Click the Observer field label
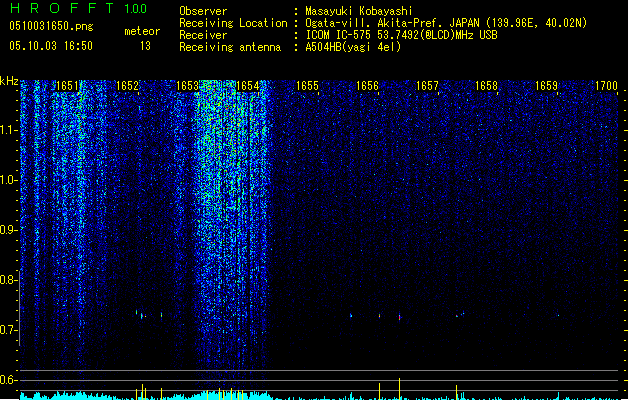Viewport: 629px width, 400px height. tap(203, 11)
